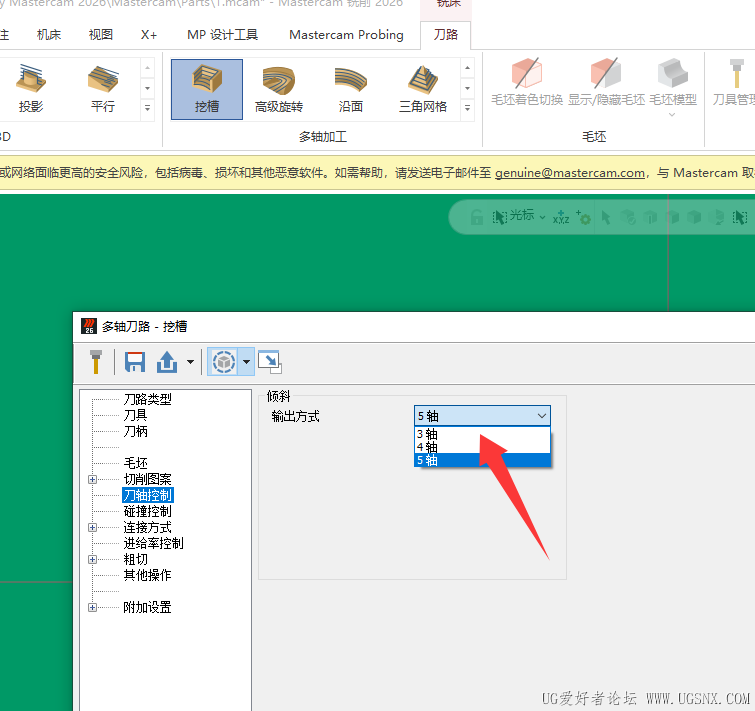Click the red save parameters icon

tap(135, 362)
